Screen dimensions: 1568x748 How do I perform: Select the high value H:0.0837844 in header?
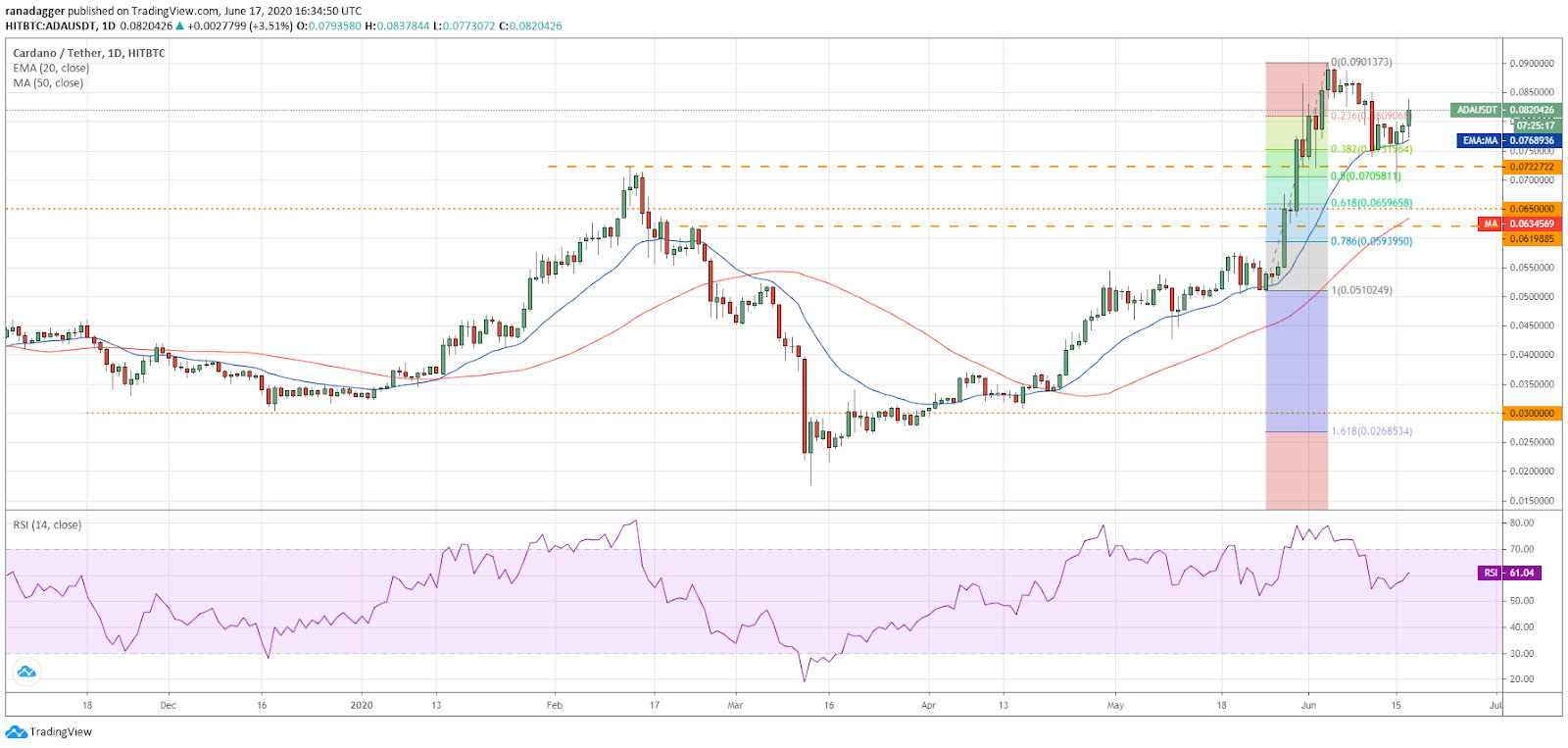tap(397, 25)
